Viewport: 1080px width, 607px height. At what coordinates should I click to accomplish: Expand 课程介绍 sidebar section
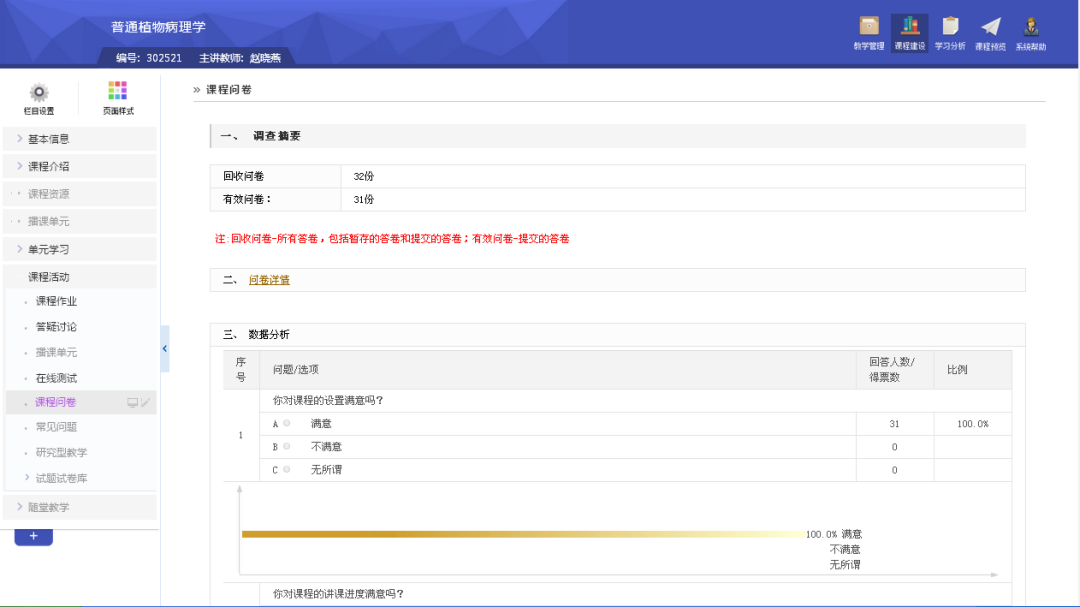[78, 166]
